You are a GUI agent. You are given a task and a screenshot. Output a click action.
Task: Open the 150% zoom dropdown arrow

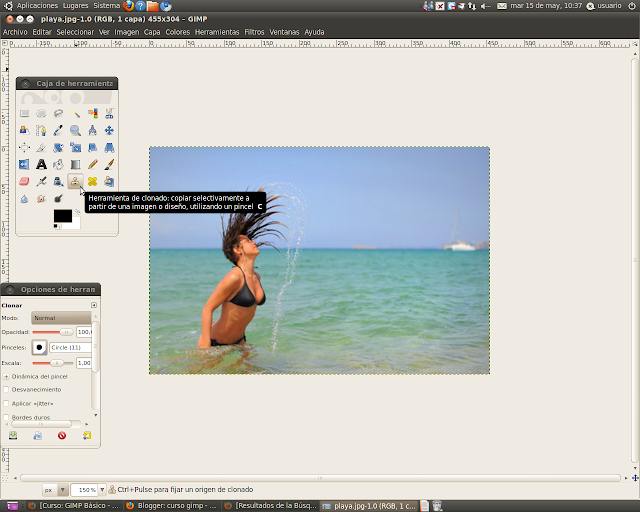click(102, 490)
